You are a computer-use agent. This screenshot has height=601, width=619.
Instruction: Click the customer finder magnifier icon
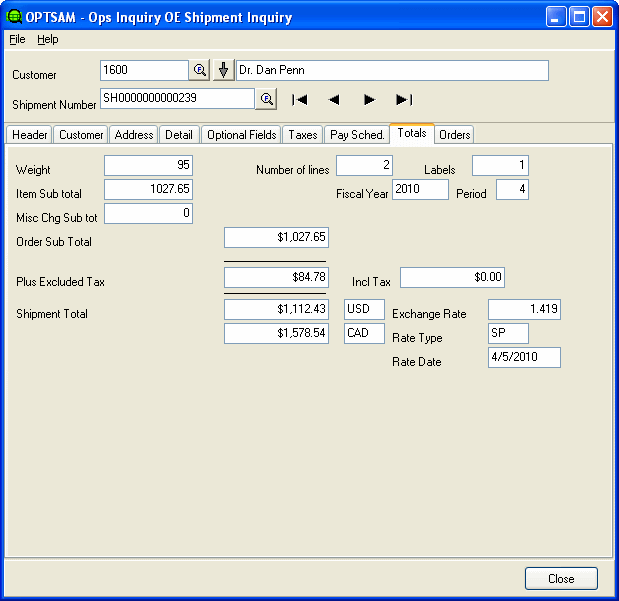click(200, 70)
